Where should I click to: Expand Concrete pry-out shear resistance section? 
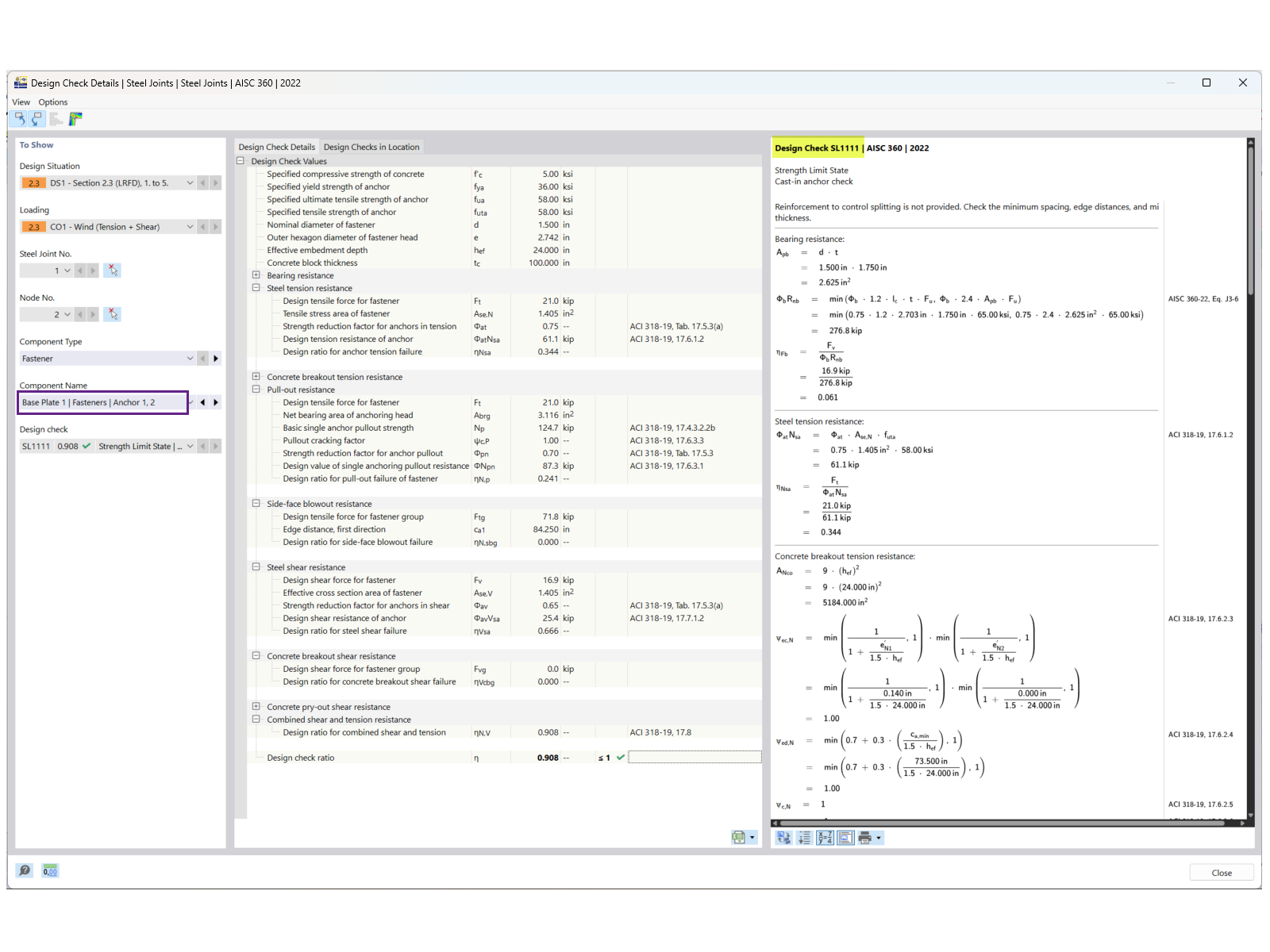tap(256, 707)
